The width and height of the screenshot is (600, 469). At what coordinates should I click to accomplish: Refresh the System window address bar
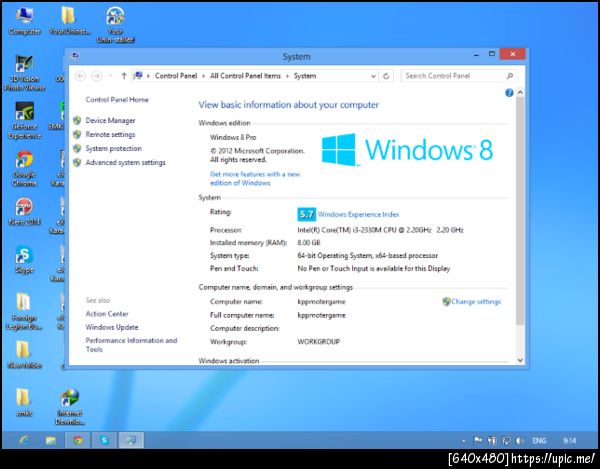pyautogui.click(x=386, y=76)
